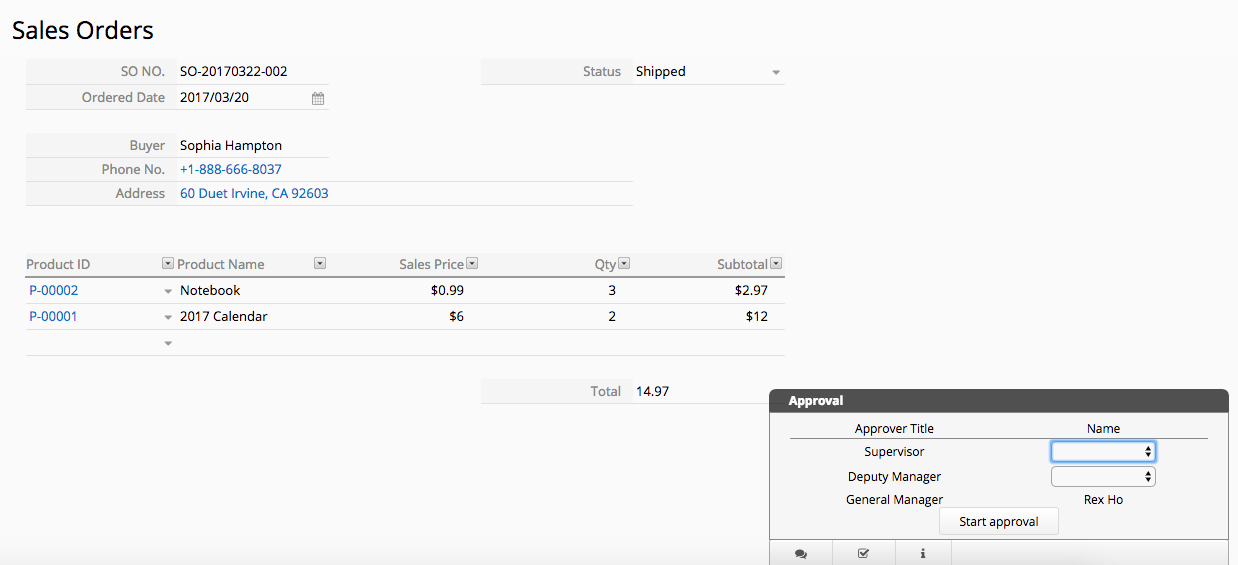This screenshot has width=1238, height=565.
Task: Open the Ordered Date calendar picker
Action: 318,98
